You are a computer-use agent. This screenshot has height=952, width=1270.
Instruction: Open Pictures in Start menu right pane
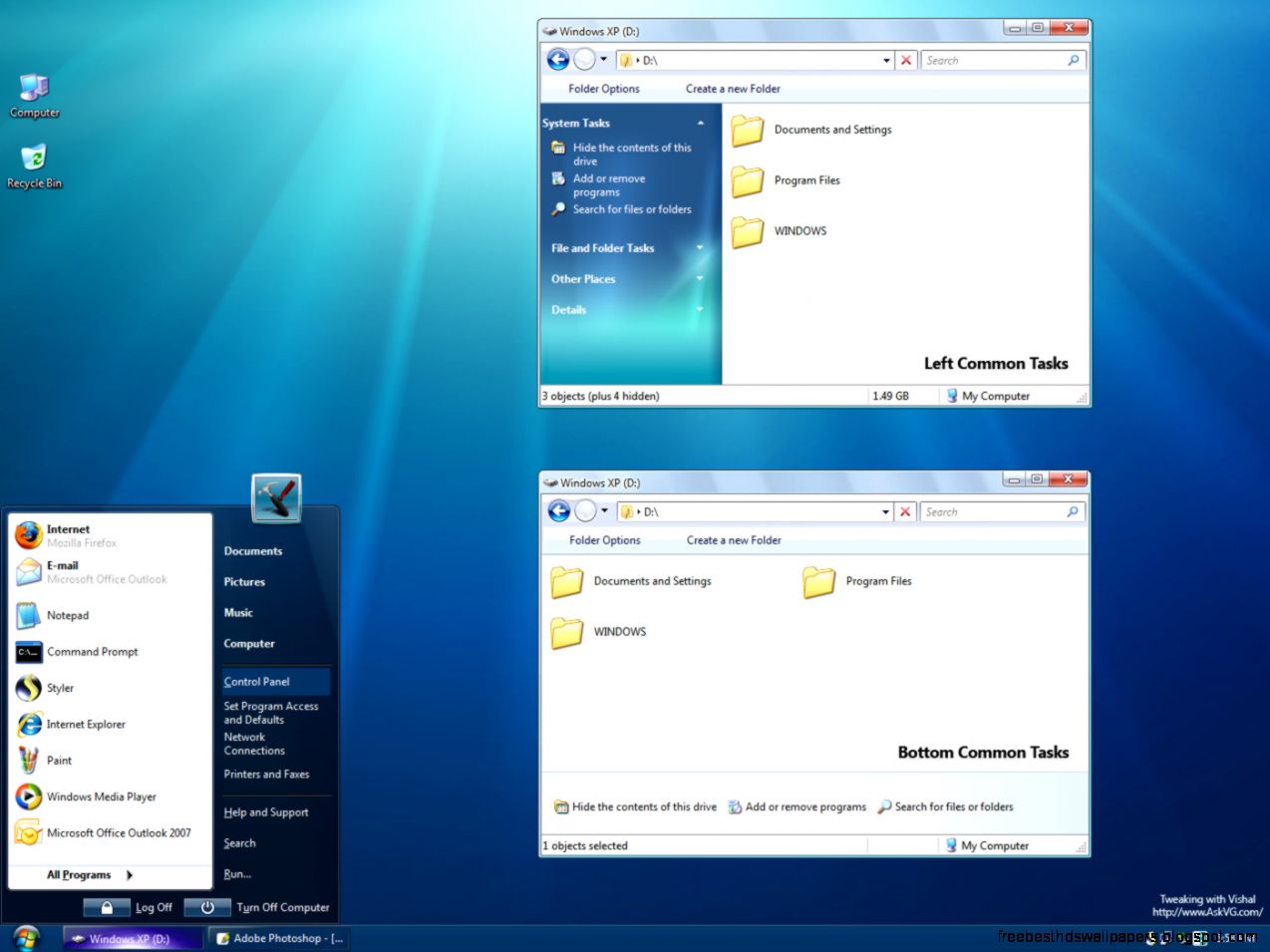(244, 582)
